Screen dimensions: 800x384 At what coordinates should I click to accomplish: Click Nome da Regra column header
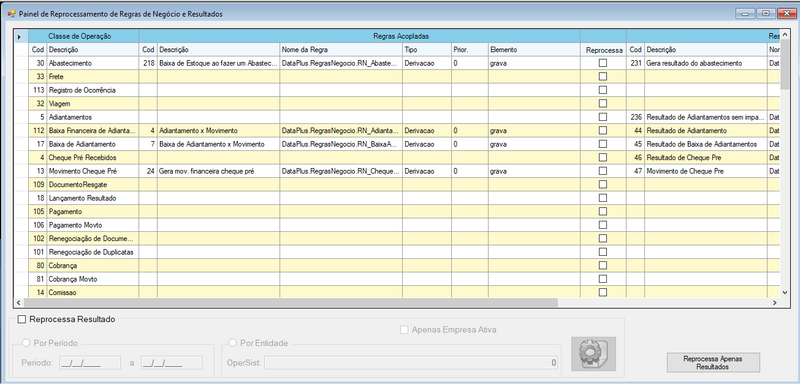(341, 50)
